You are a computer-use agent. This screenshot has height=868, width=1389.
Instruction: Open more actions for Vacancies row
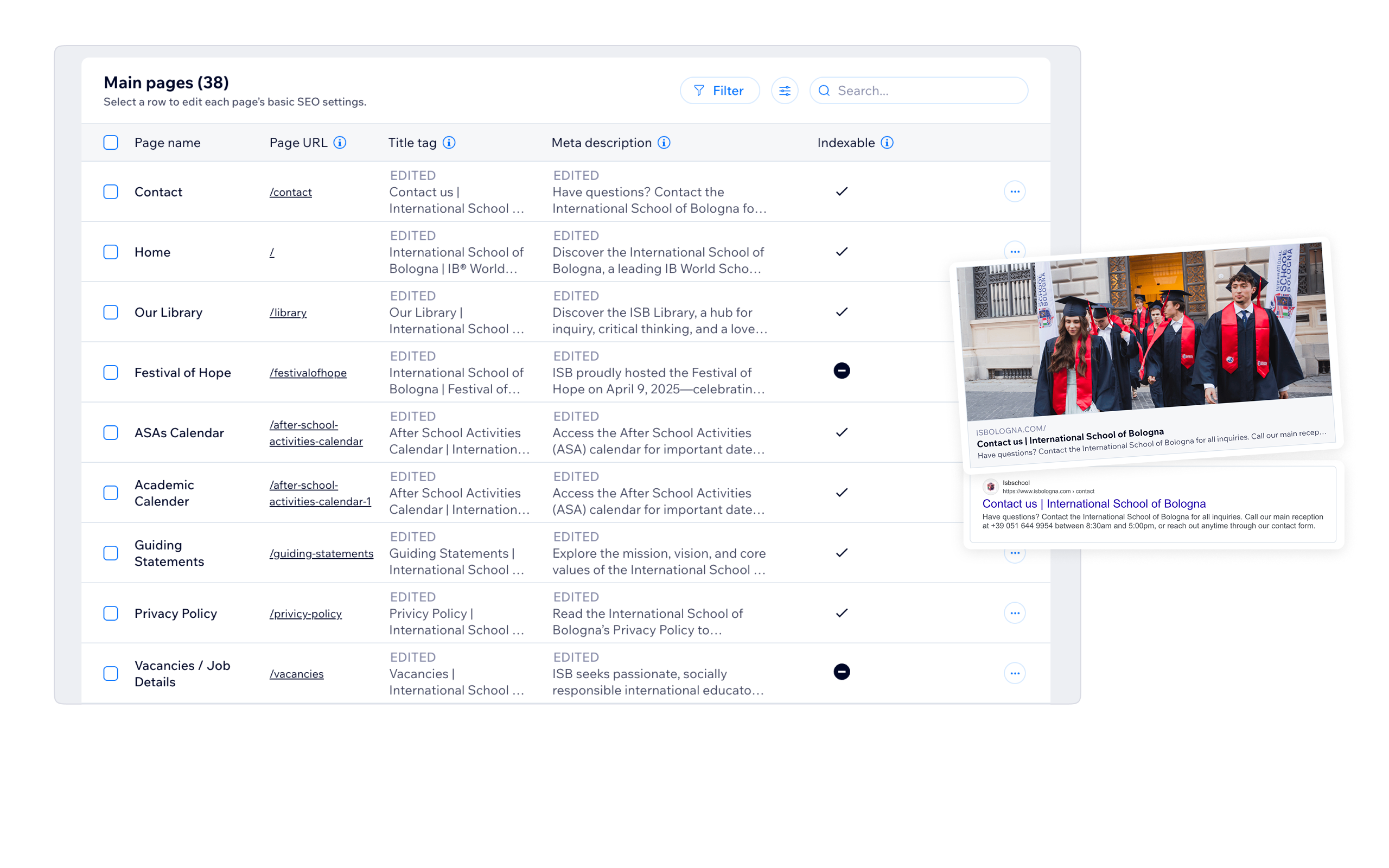click(1014, 673)
